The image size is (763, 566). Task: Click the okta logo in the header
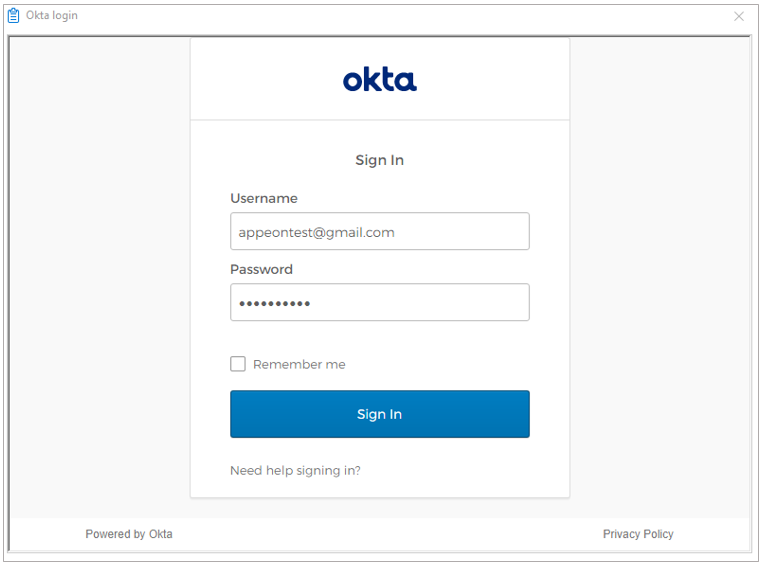coord(380,80)
